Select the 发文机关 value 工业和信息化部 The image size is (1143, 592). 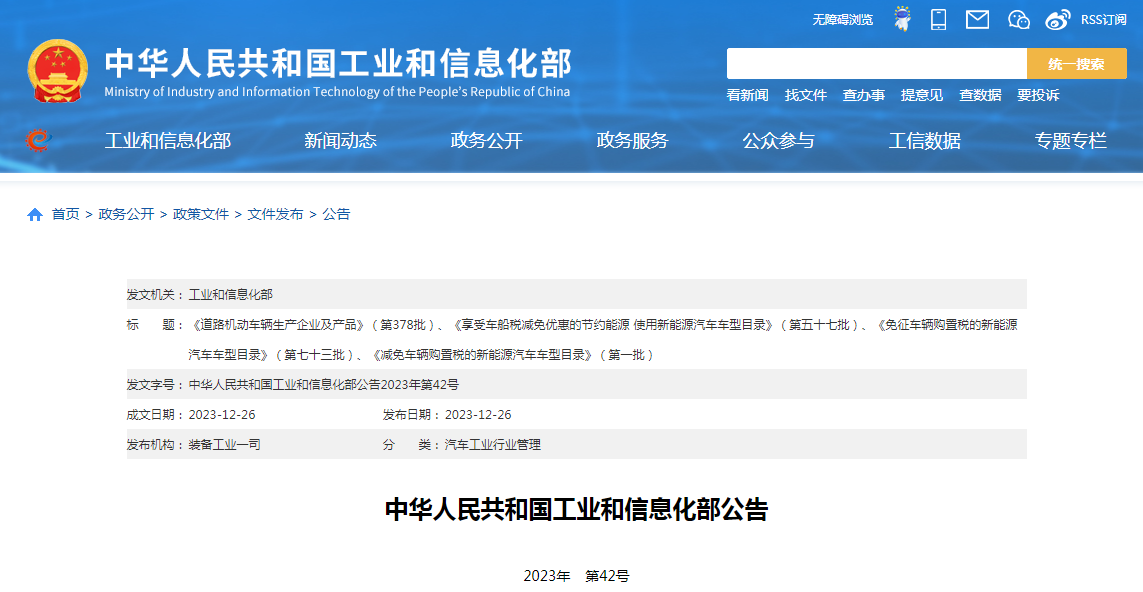[x=230, y=295]
